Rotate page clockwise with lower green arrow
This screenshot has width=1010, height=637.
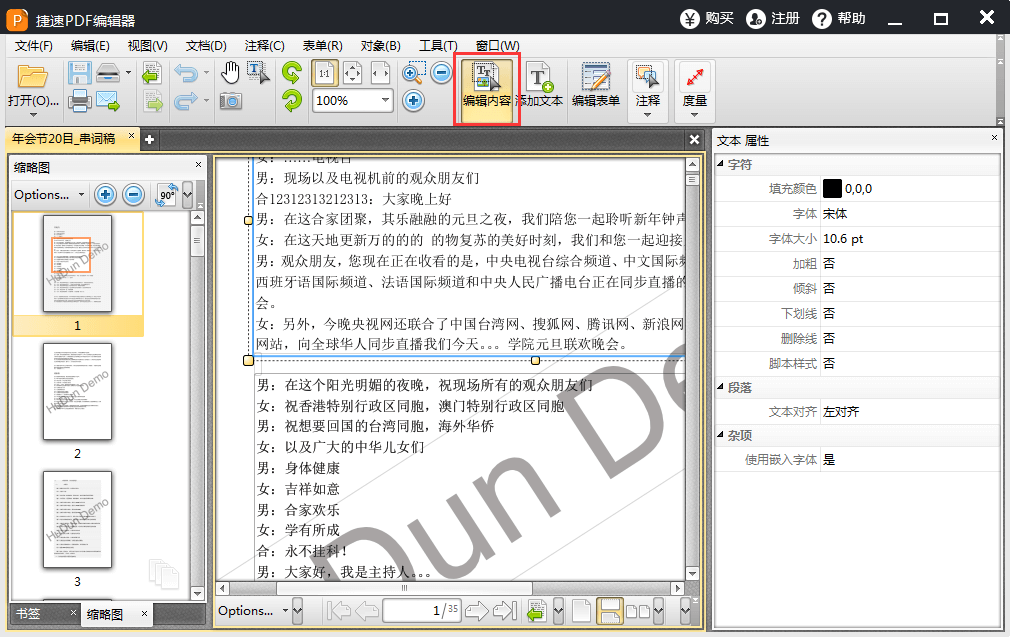point(292,101)
